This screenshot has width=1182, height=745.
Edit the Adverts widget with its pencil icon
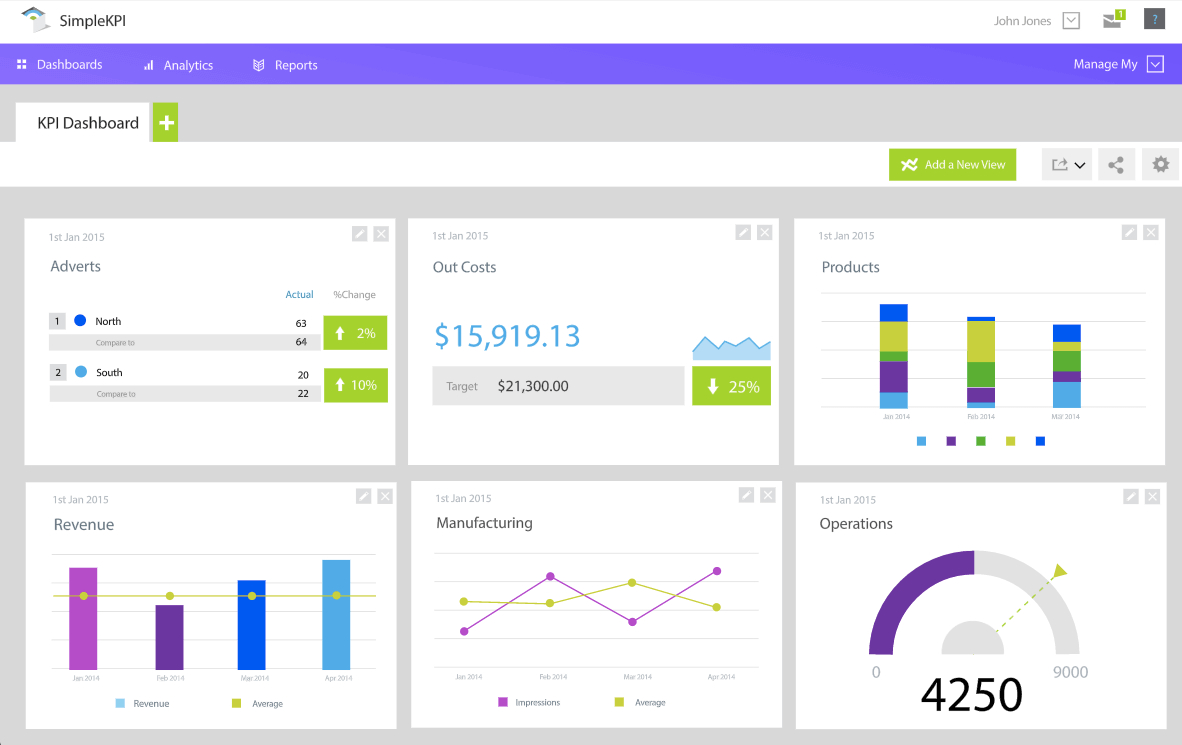[x=360, y=233]
